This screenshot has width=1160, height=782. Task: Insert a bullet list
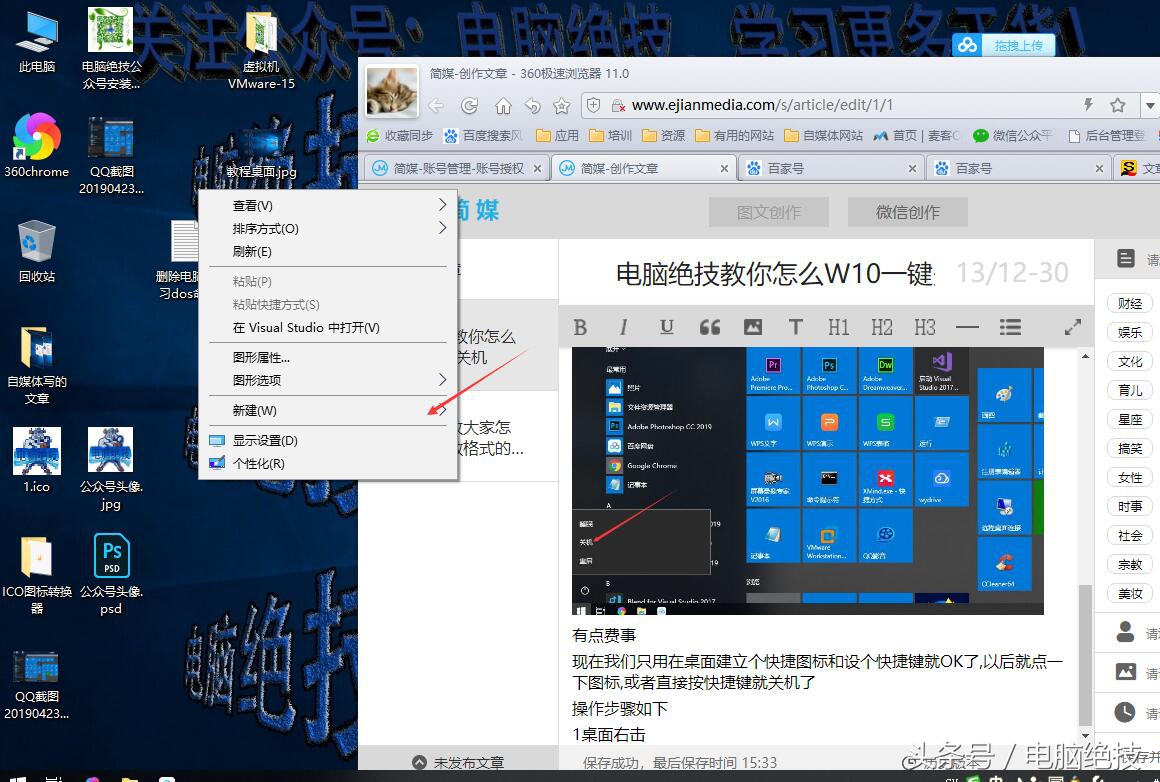pos(1011,326)
